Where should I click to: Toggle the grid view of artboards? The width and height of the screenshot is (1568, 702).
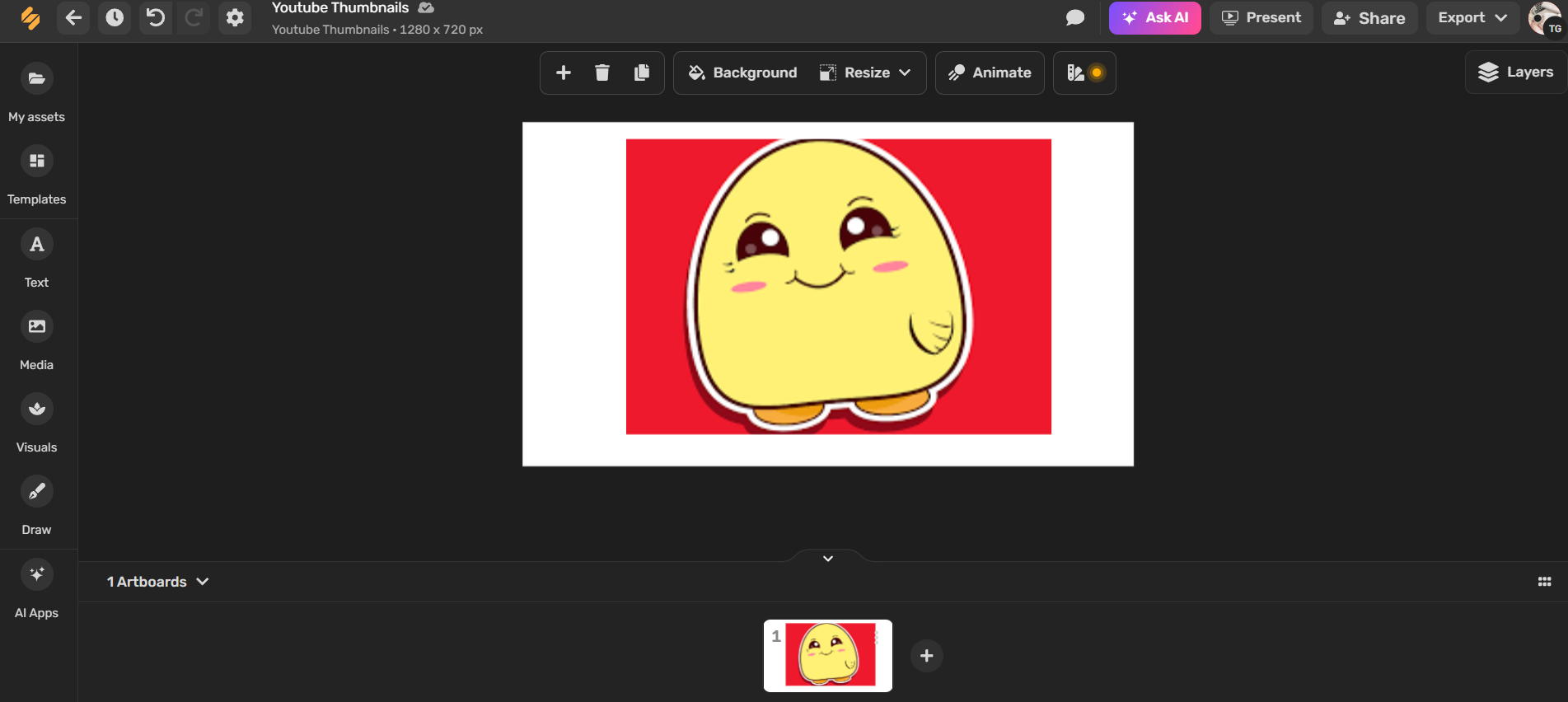(x=1544, y=582)
